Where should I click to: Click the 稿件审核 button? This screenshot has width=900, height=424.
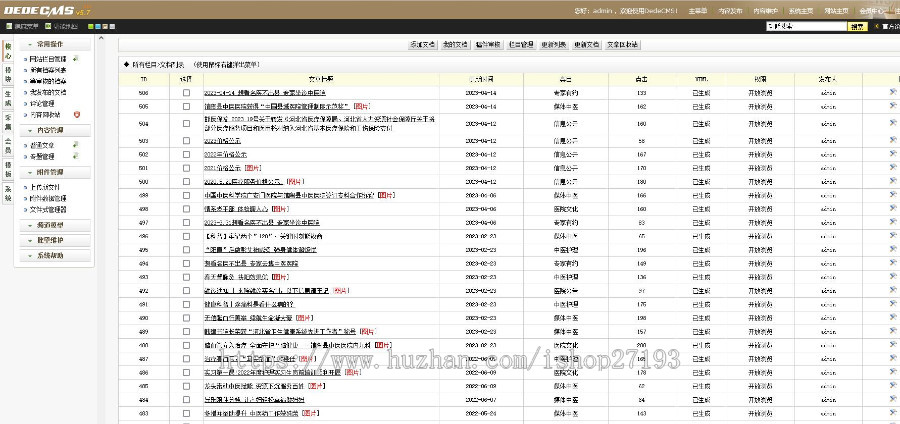coord(488,45)
